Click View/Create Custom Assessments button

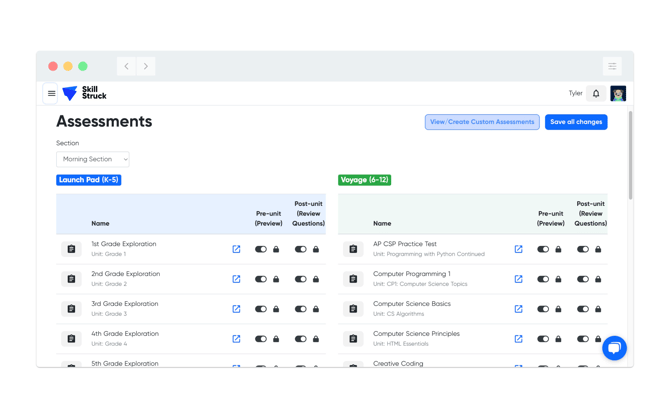tap(482, 122)
